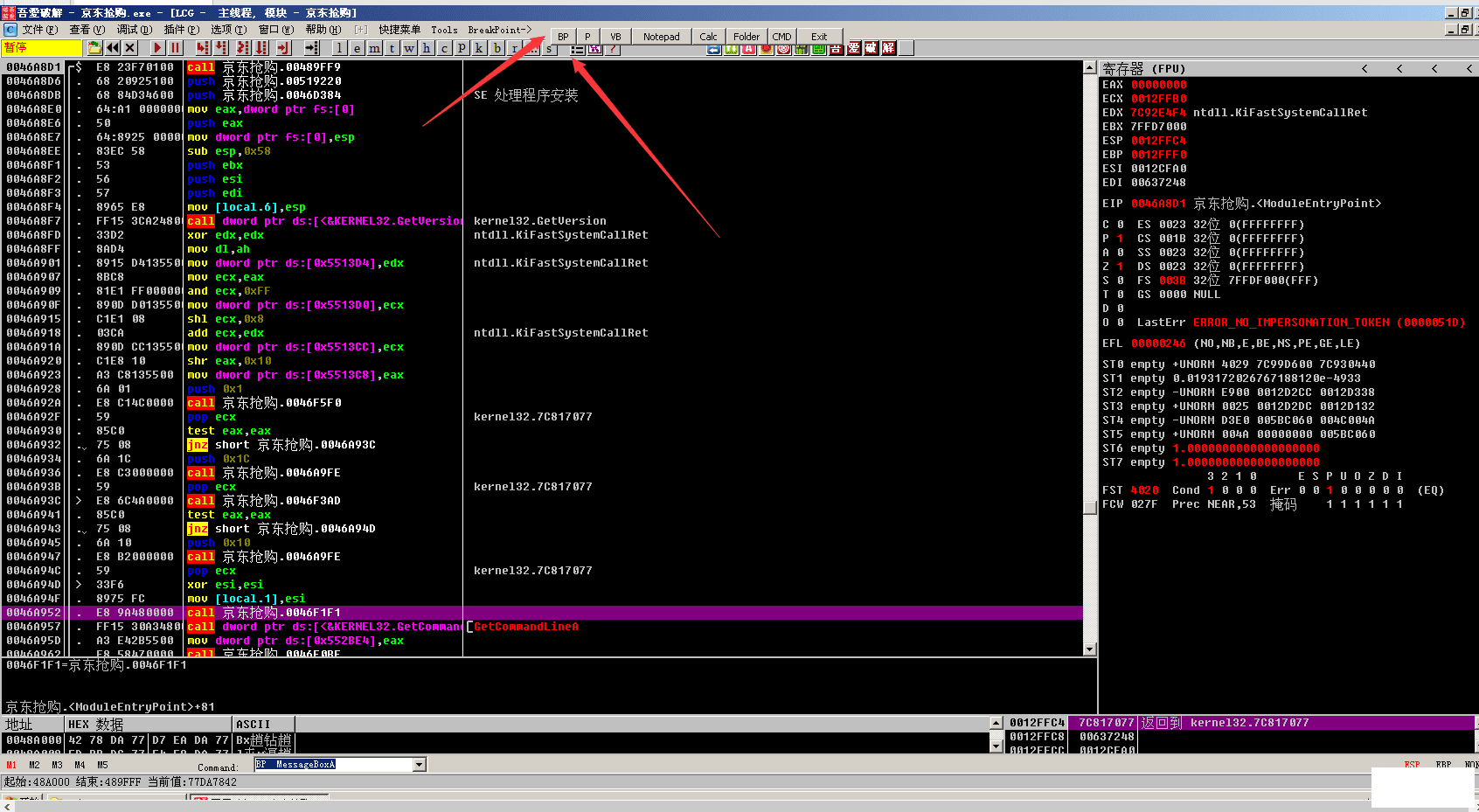Launch Calc from the quick button bar
Screen dimensions: 1479x812
coord(709,37)
